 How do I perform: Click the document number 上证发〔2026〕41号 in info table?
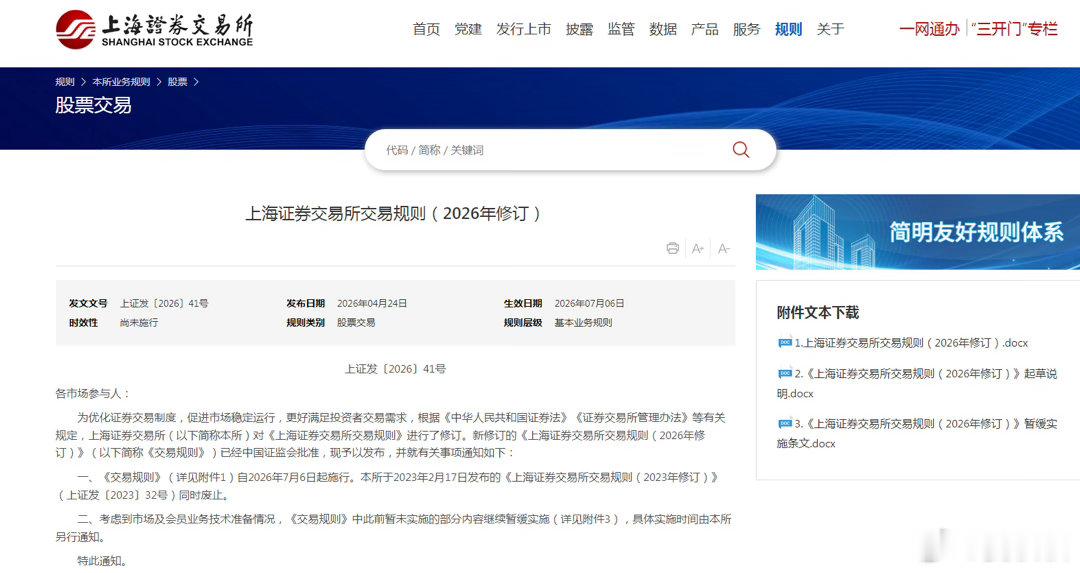(x=164, y=303)
